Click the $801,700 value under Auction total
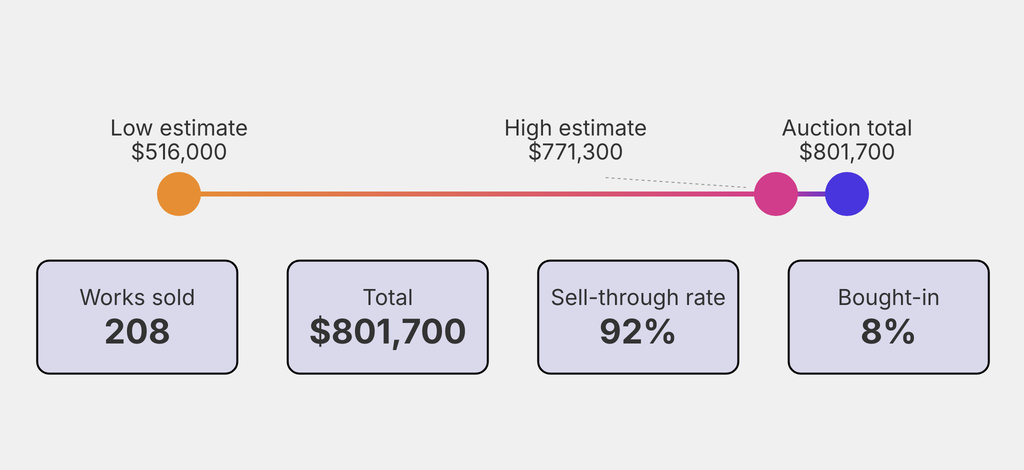 (847, 152)
